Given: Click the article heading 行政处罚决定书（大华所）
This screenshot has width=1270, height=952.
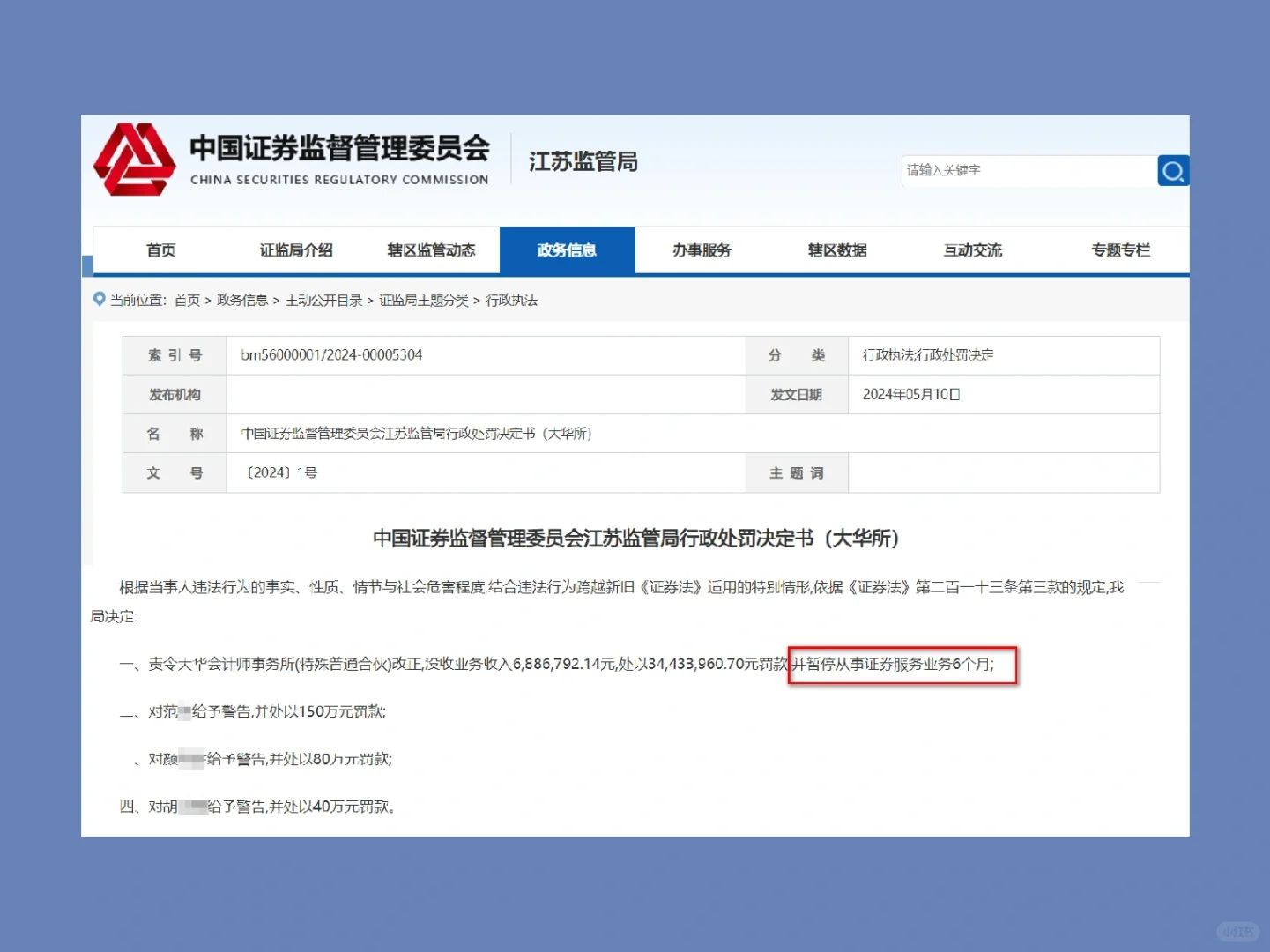Looking at the screenshot, I should [x=636, y=539].
